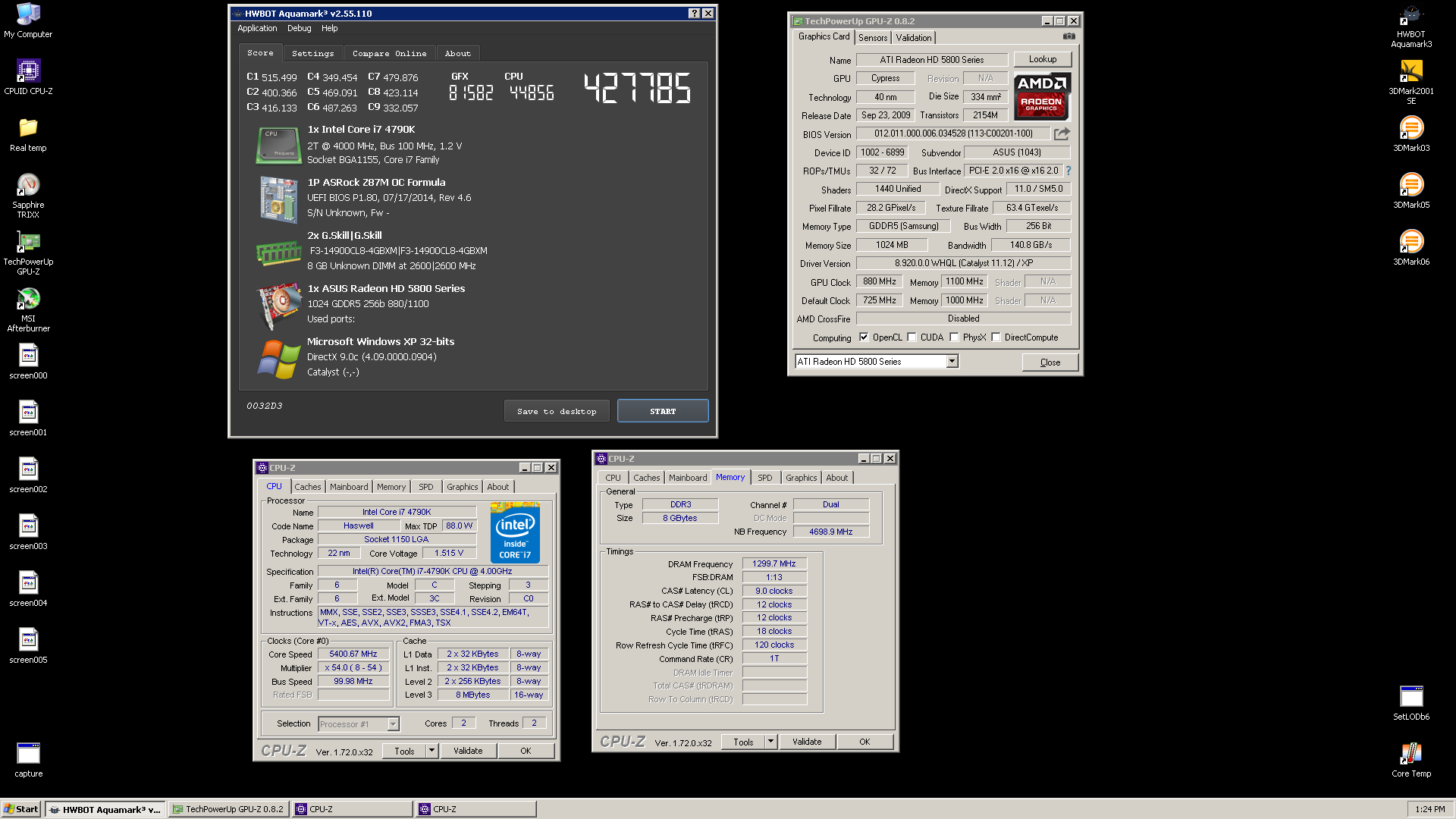Click bus interface question mark in GPU-Z
This screenshot has width=1456, height=819.
click(x=1068, y=171)
